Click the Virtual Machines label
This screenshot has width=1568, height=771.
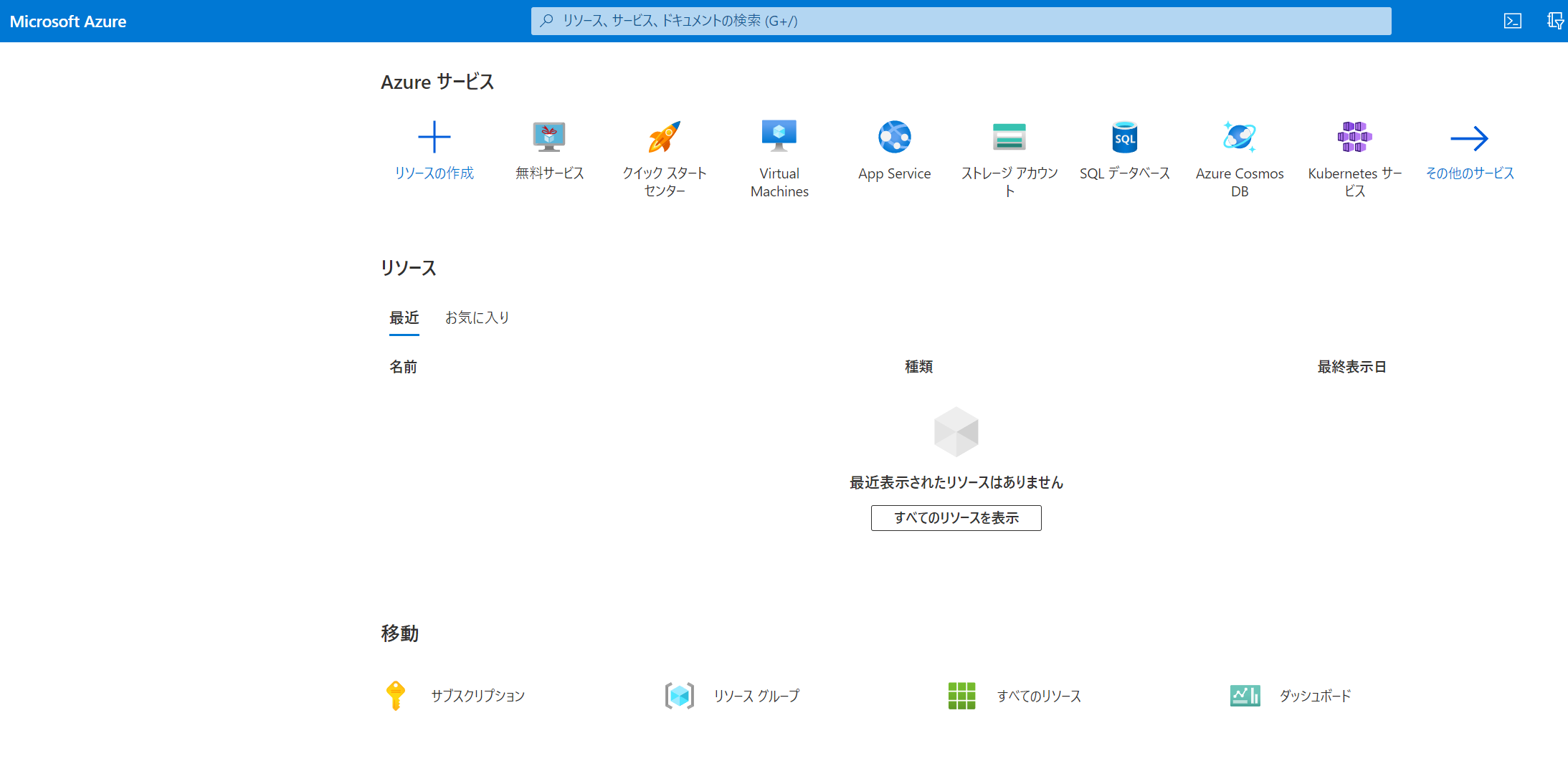779,183
